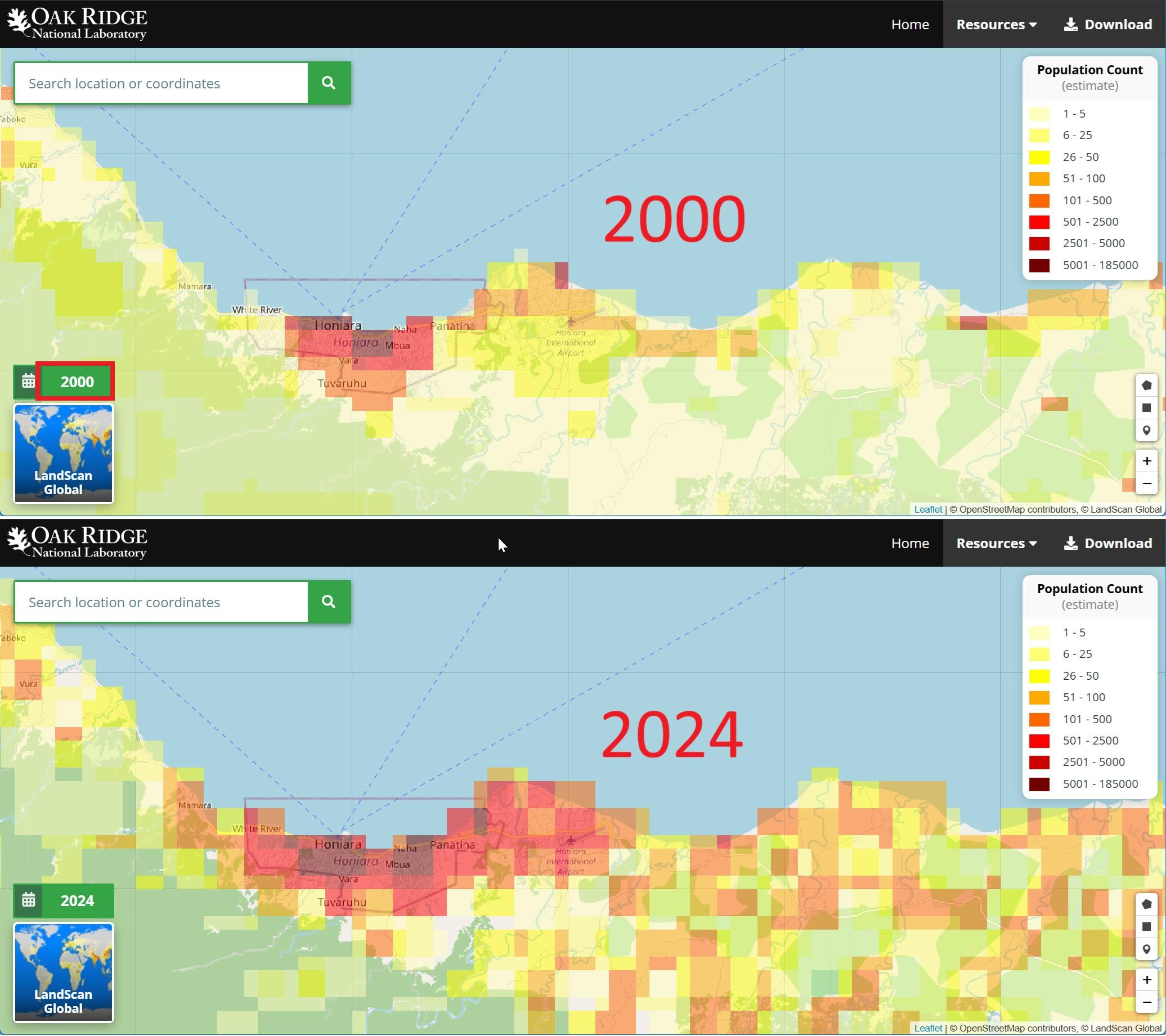The image size is (1166, 1036).
Task: Click the search location field in the 2000 map
Action: click(x=162, y=83)
